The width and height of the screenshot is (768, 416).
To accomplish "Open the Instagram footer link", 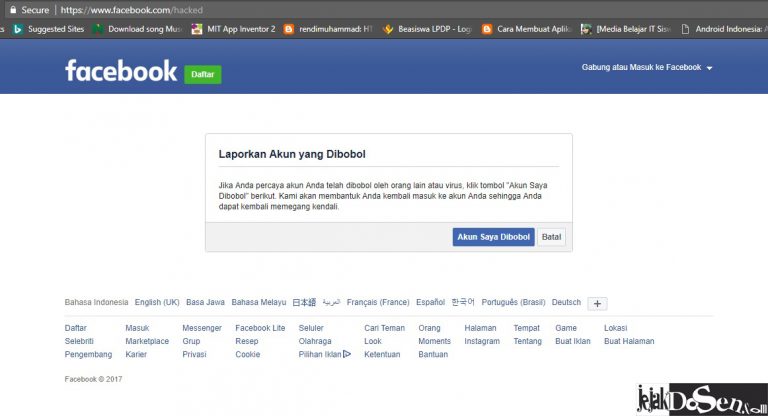I will (482, 341).
